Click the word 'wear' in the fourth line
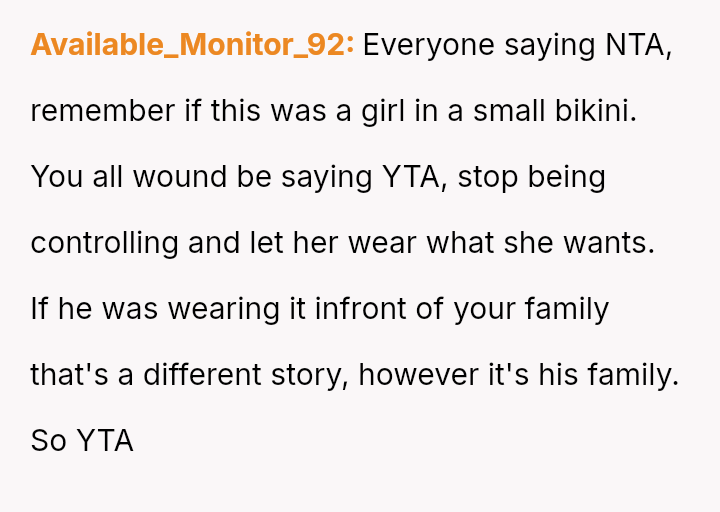This screenshot has height=512, width=720. point(382,243)
